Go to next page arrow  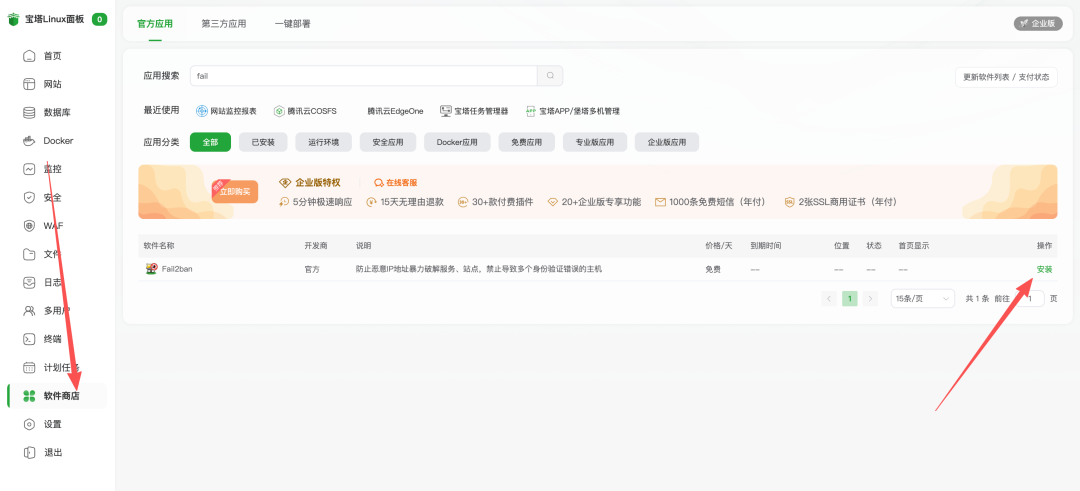pyautogui.click(x=871, y=298)
